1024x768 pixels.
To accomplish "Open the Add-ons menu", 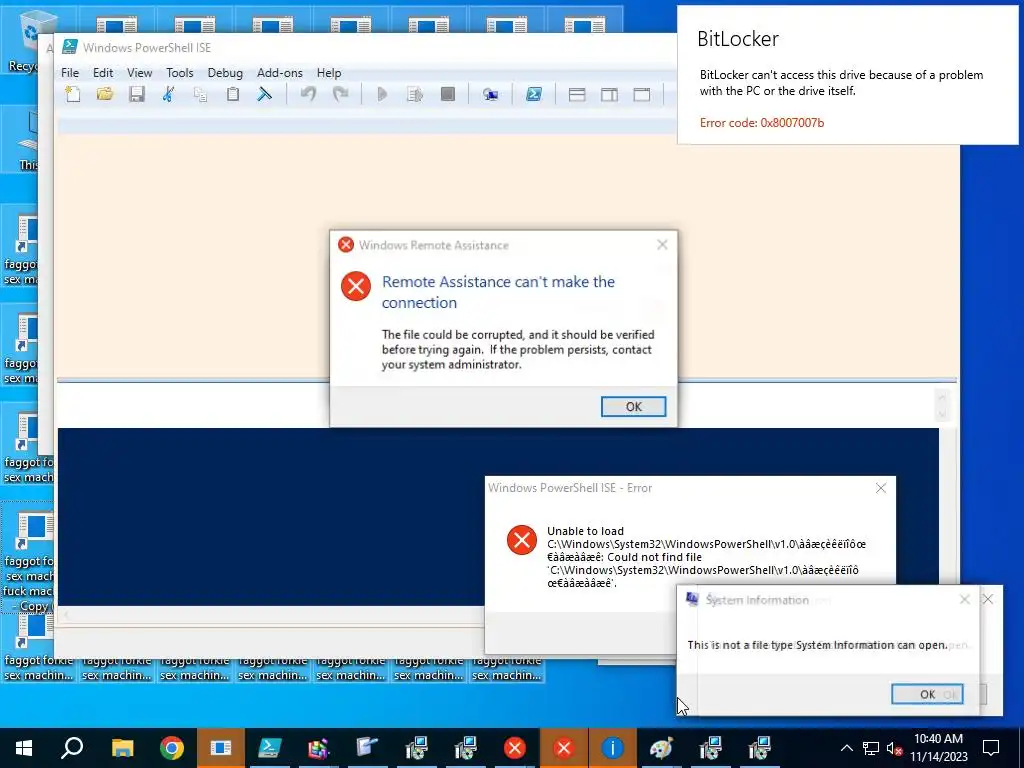I will [x=280, y=72].
